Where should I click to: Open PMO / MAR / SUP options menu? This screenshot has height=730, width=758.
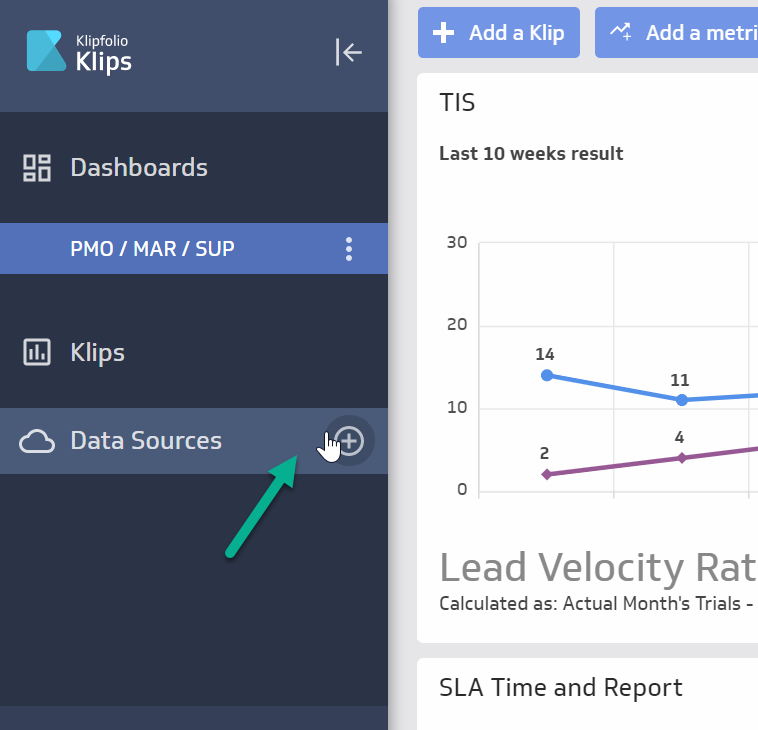coord(348,248)
